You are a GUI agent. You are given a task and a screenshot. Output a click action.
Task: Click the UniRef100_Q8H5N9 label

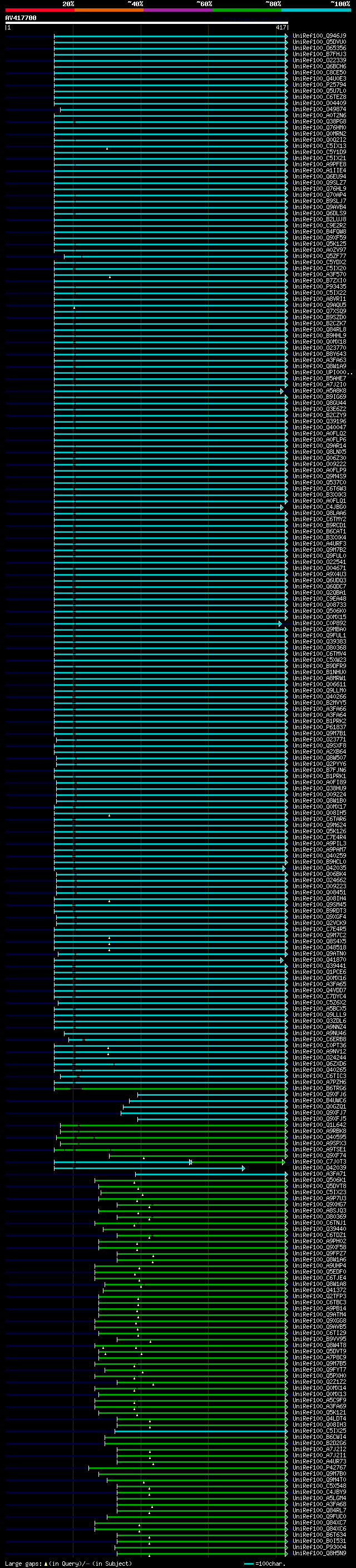tap(319, 1554)
